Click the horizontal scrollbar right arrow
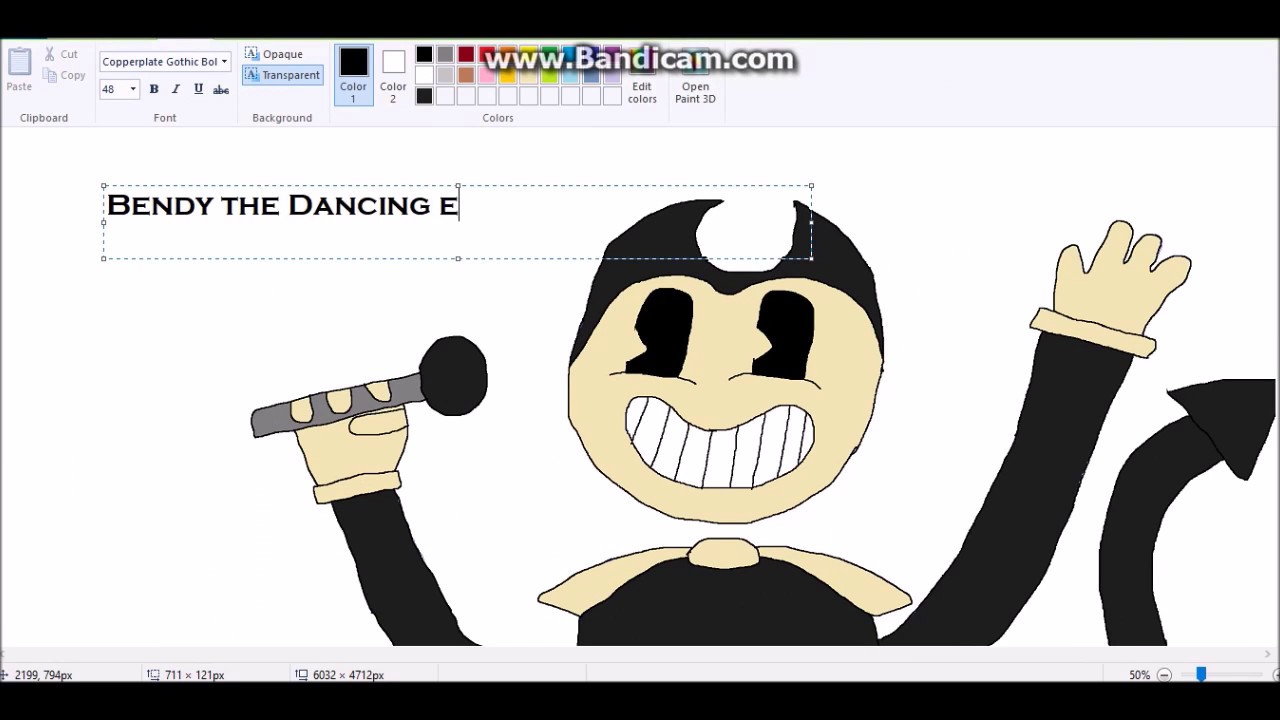The image size is (1280, 720). tap(1267, 655)
